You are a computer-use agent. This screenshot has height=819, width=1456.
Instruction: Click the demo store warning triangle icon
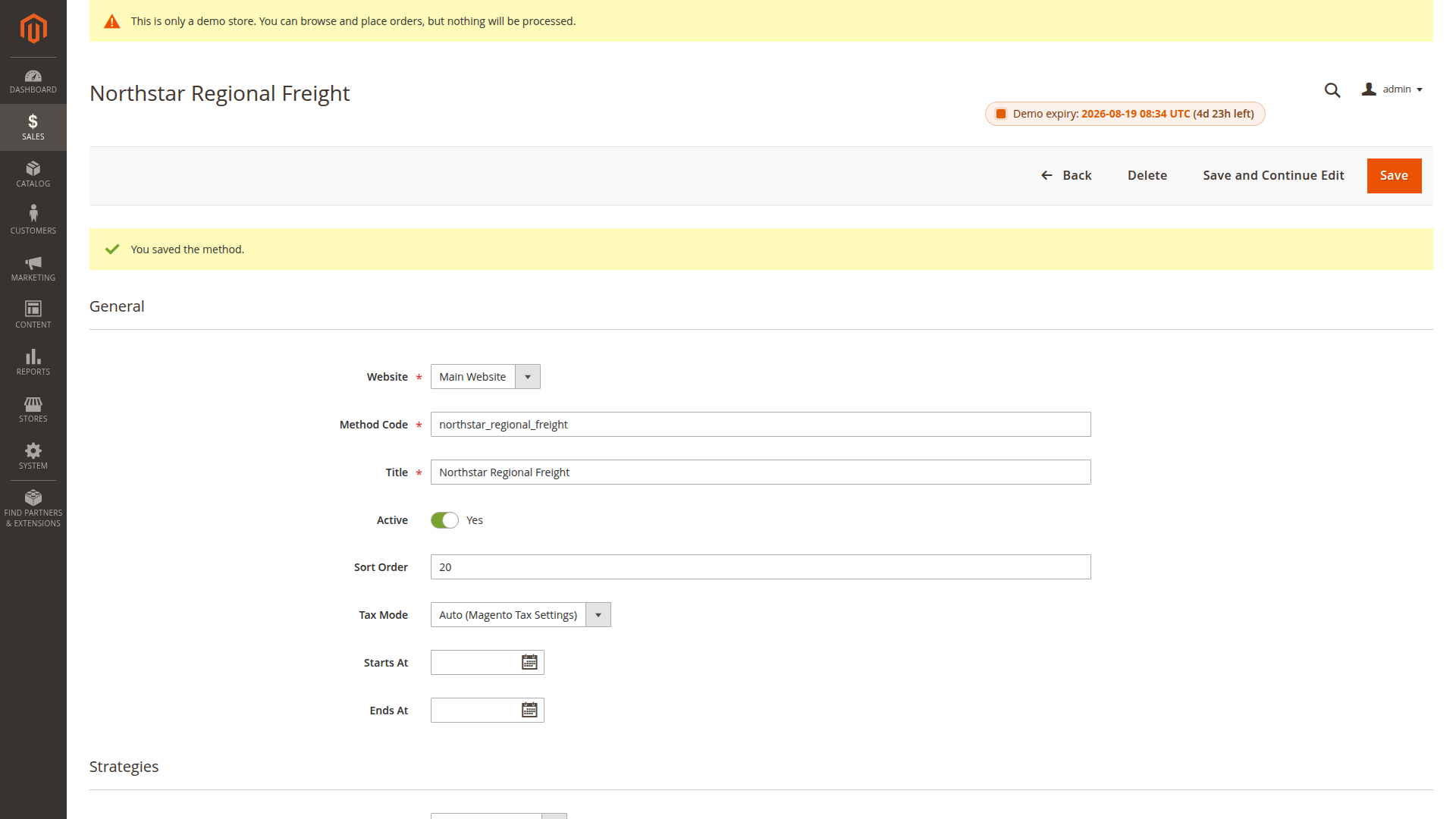[x=112, y=21]
